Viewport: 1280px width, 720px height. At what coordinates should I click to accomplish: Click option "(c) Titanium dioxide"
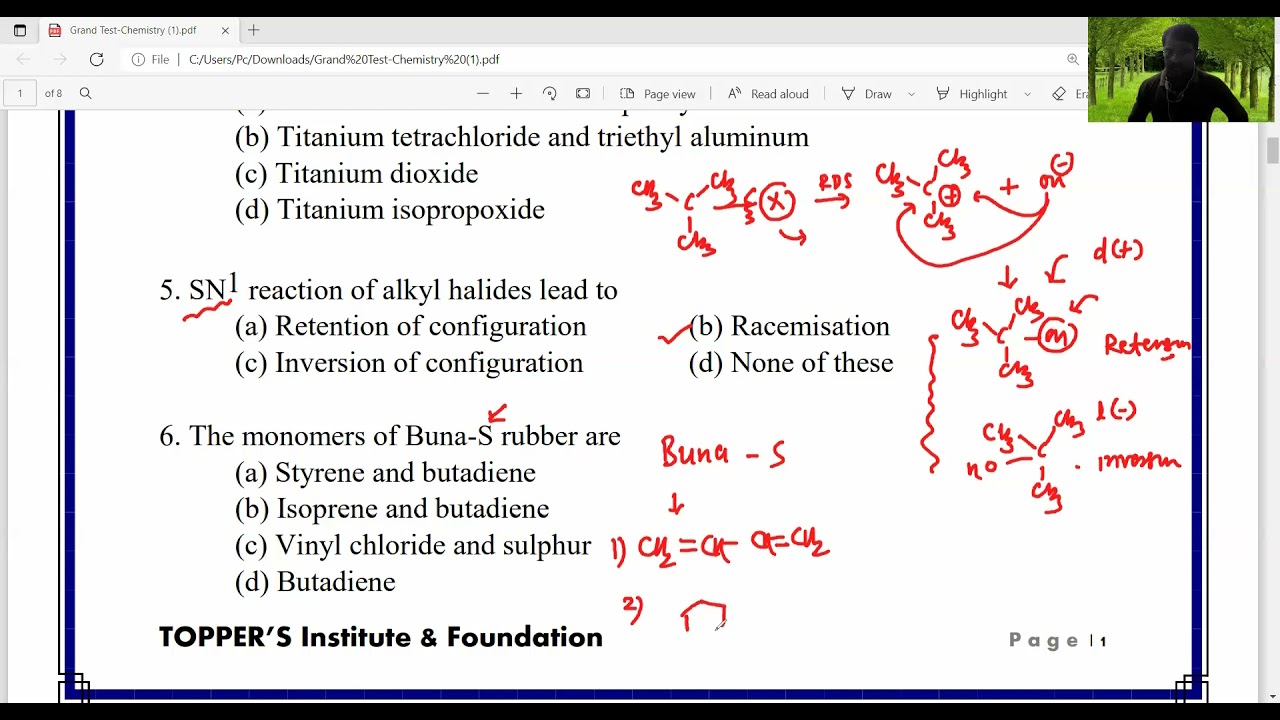356,174
